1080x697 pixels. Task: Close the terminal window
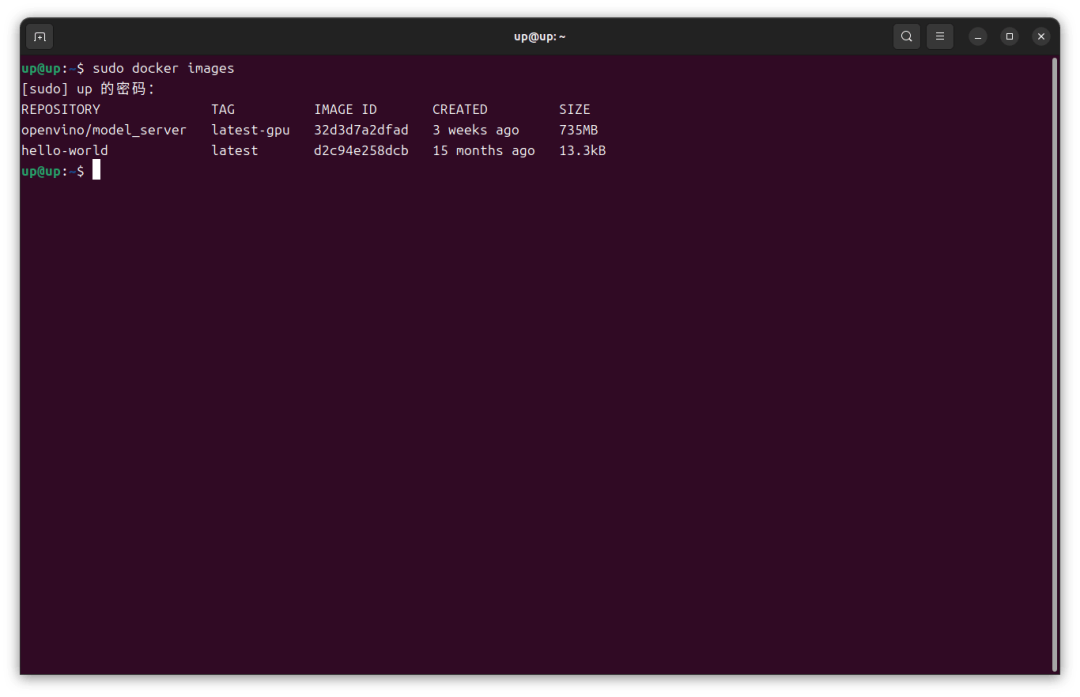(1041, 37)
